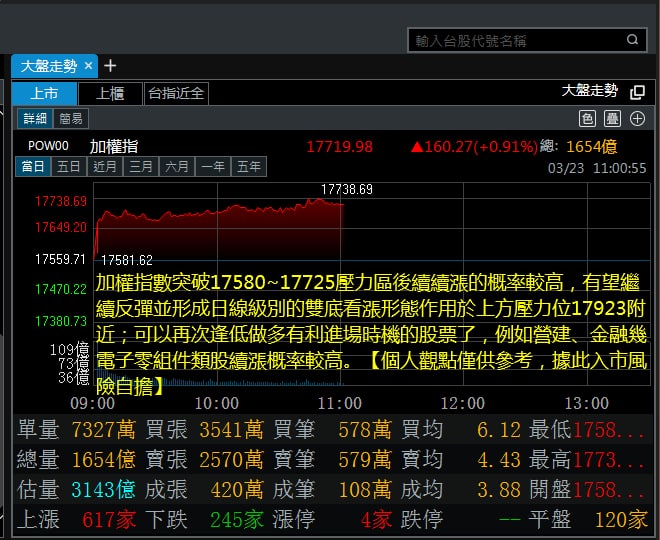
Task: Open the 上市 market tab
Action: (44, 94)
